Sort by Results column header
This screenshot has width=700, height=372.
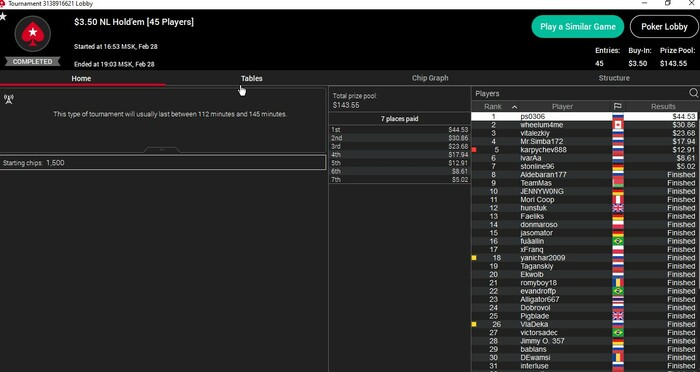663,107
